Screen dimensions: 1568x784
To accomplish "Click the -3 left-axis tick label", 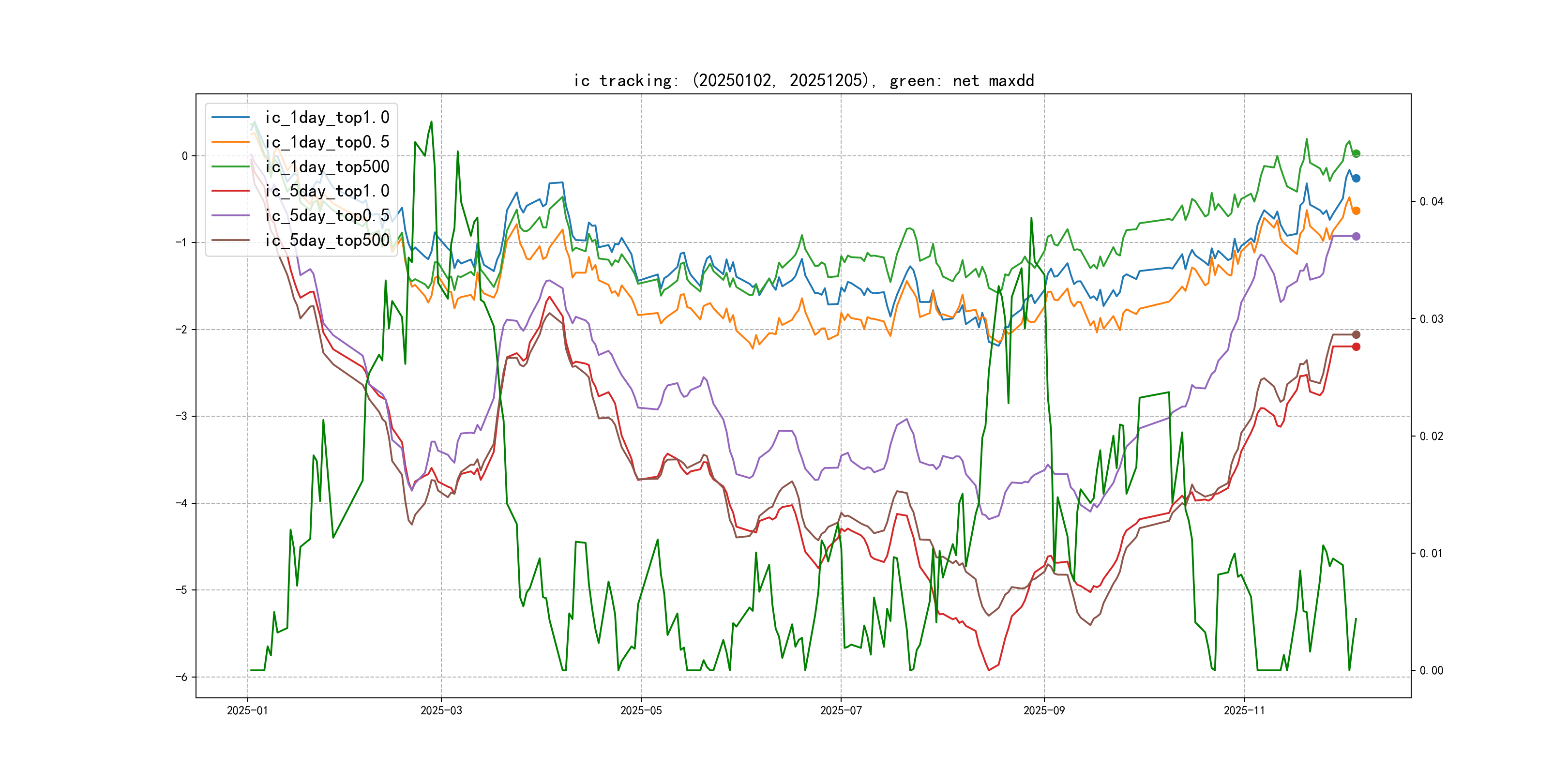I will (182, 416).
